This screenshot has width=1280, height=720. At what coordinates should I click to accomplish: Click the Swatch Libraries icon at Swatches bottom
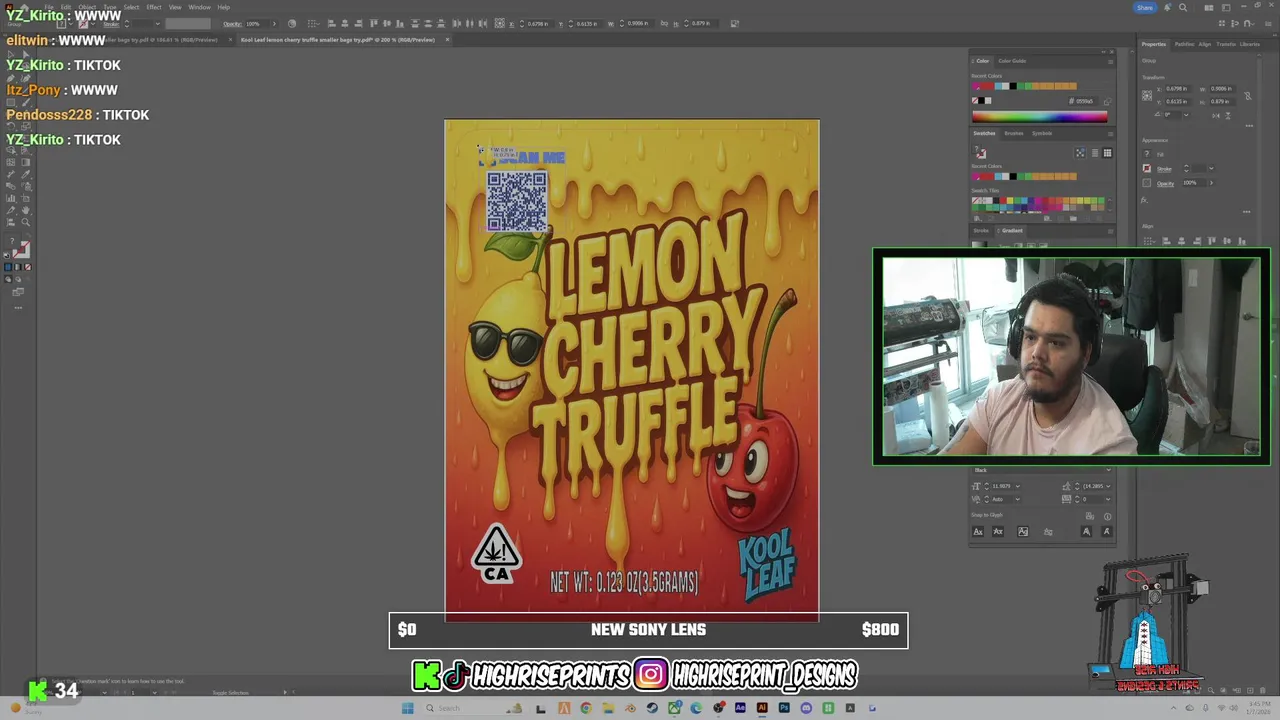pyautogui.click(x=977, y=218)
